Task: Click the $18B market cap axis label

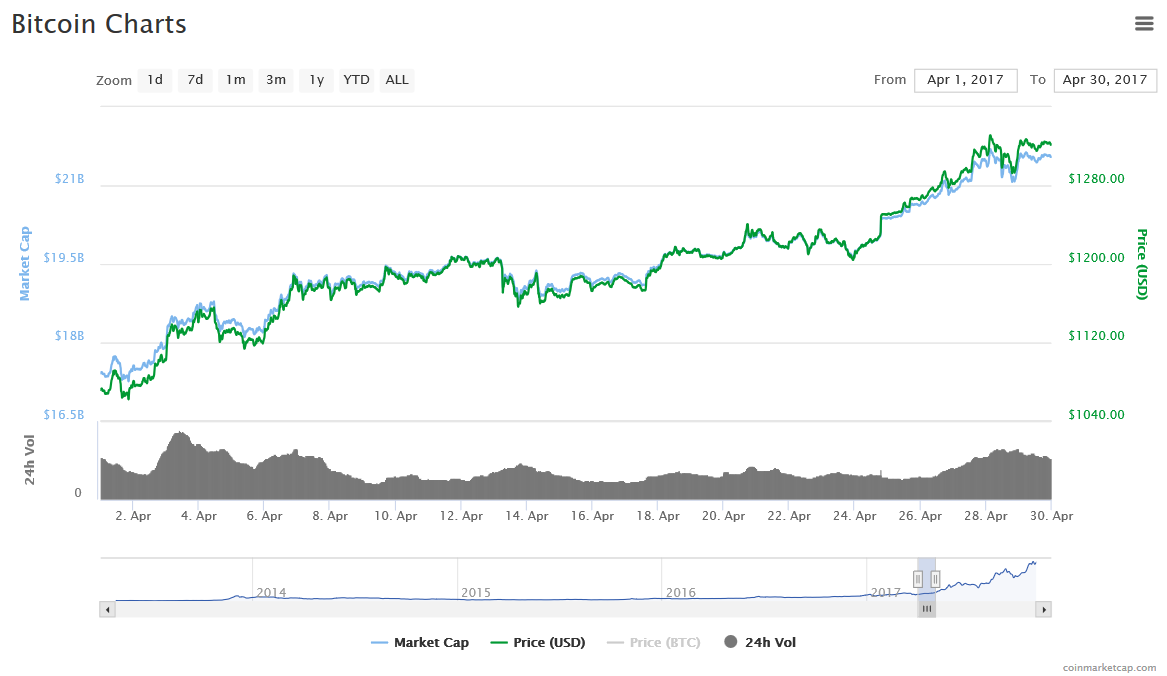Action: click(x=69, y=336)
